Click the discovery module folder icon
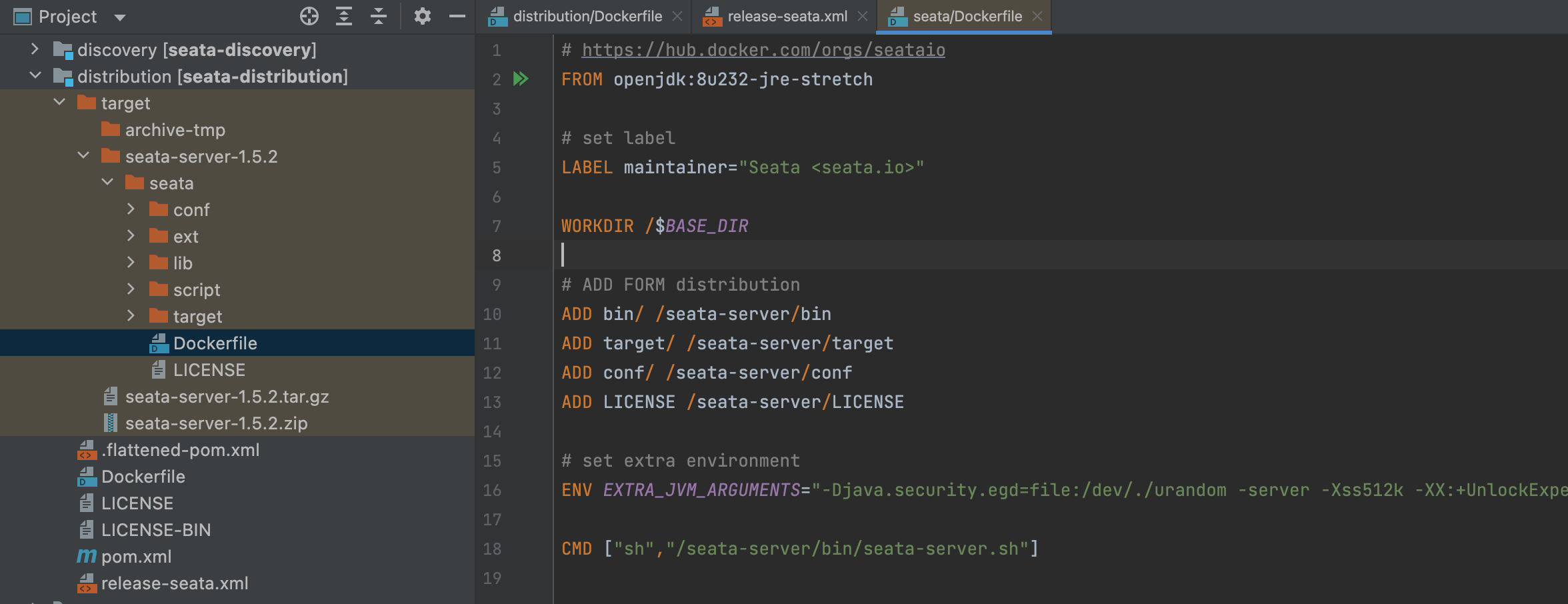 click(63, 50)
